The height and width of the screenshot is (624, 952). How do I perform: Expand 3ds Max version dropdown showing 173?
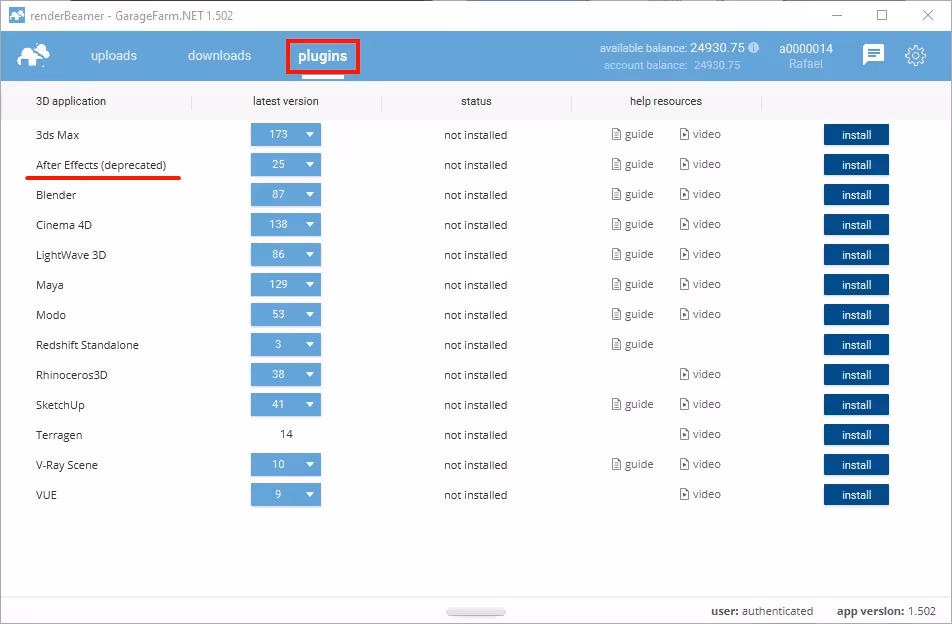(x=286, y=134)
